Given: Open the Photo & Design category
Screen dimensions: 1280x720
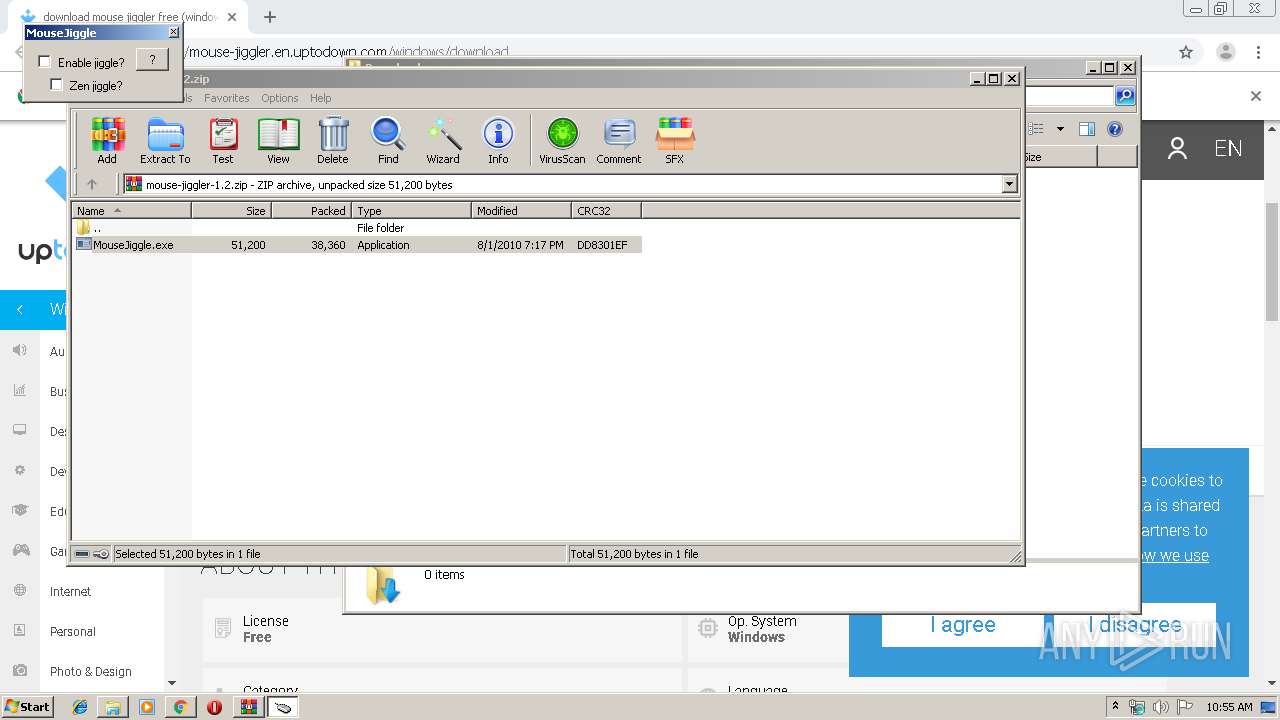Looking at the screenshot, I should click(90, 672).
